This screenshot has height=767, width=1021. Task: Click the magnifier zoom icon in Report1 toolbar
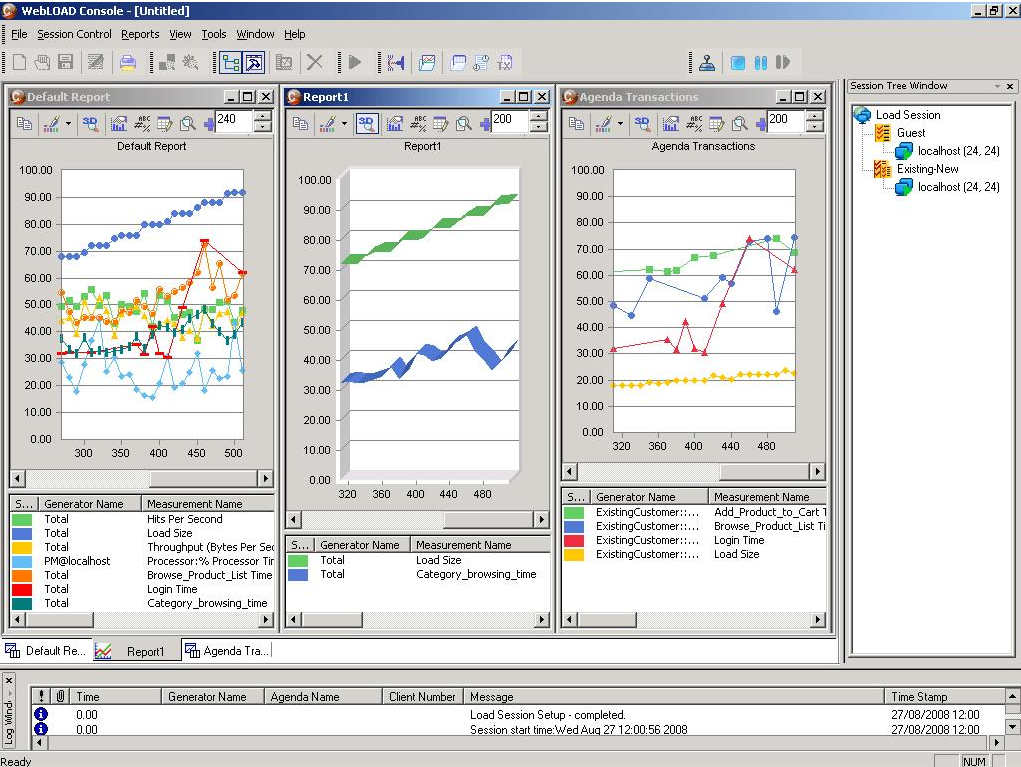[464, 123]
